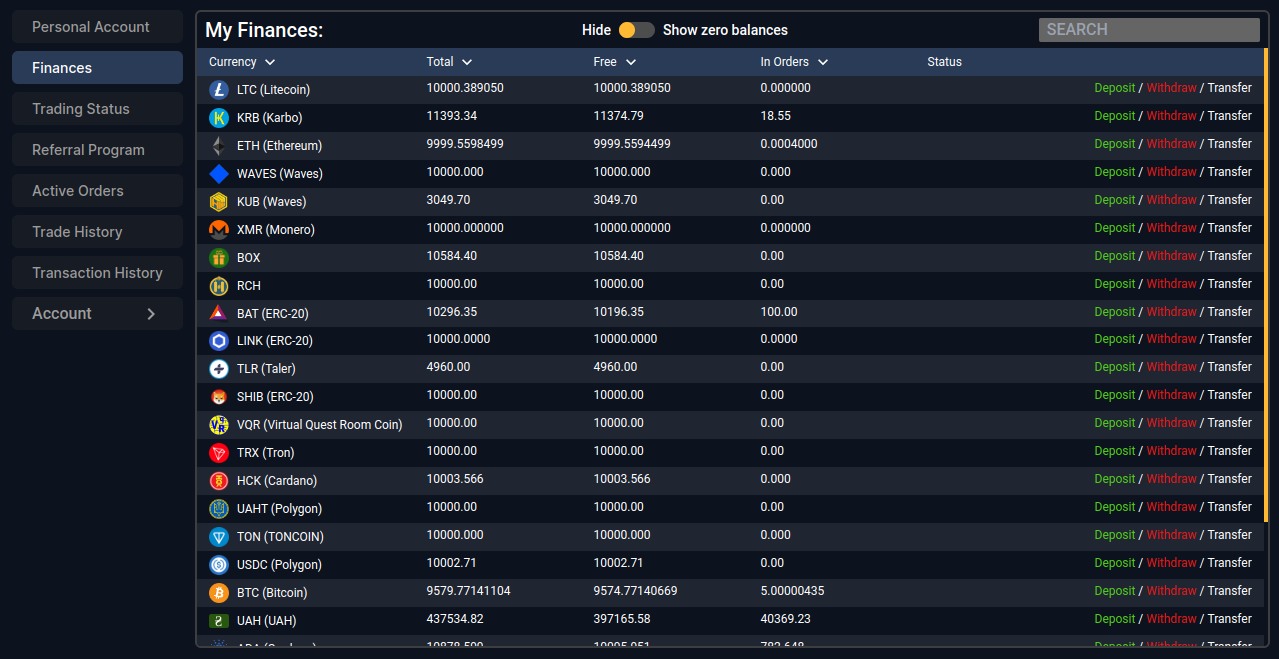Click Transfer for WAVES (Waves)
This screenshot has height=659, width=1279.
1229,172
